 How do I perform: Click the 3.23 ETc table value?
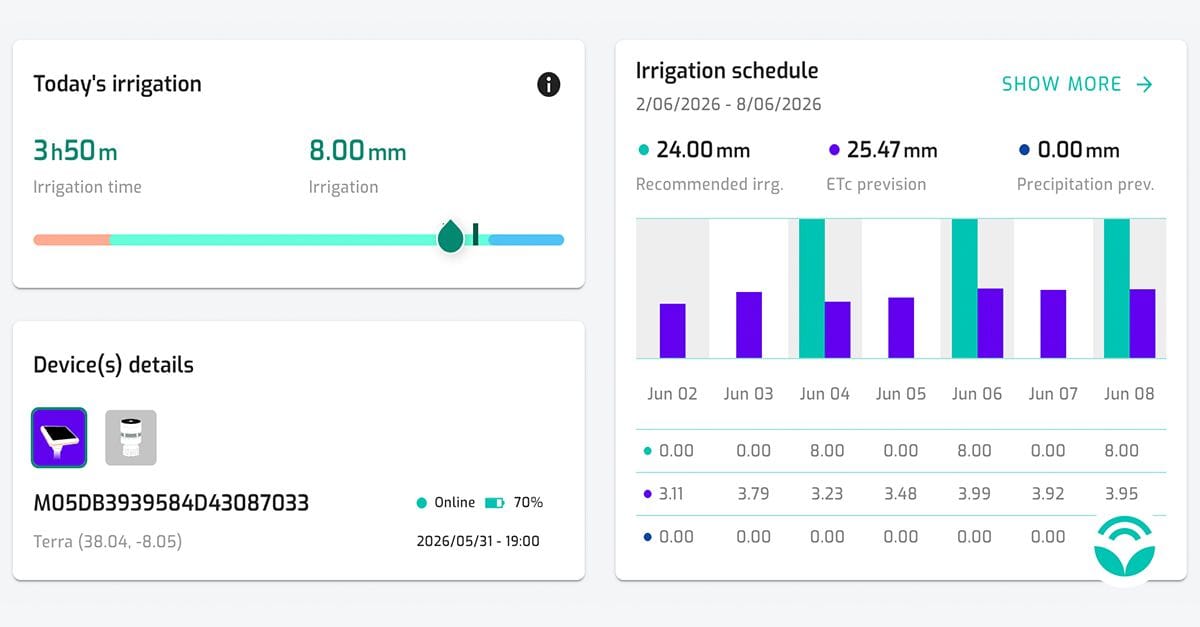pos(827,493)
